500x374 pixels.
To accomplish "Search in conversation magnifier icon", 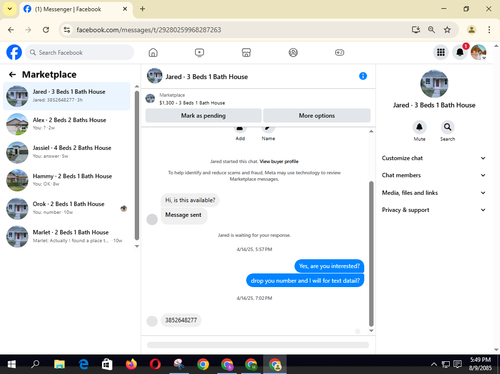I will click(x=447, y=127).
